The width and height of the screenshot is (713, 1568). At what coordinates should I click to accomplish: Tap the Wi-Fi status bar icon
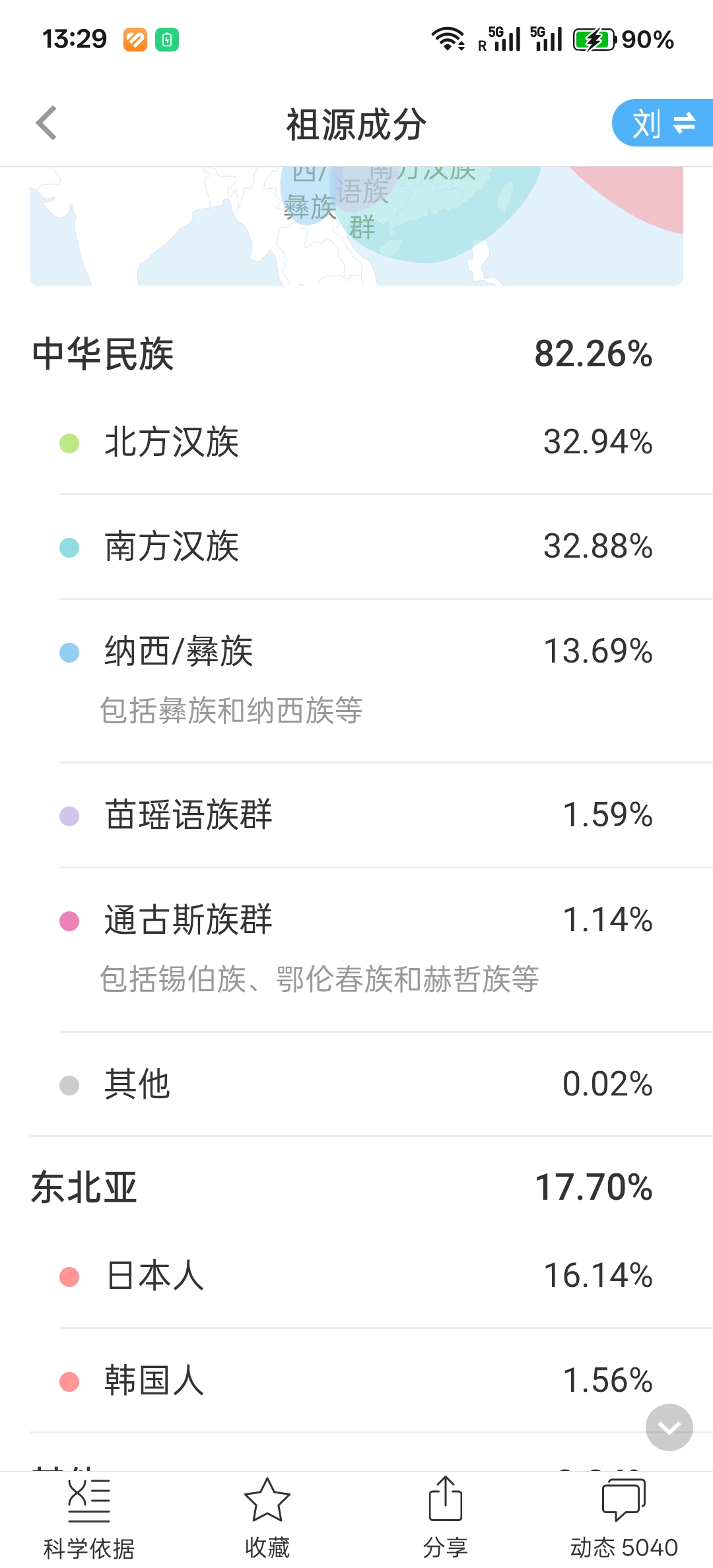(448, 39)
